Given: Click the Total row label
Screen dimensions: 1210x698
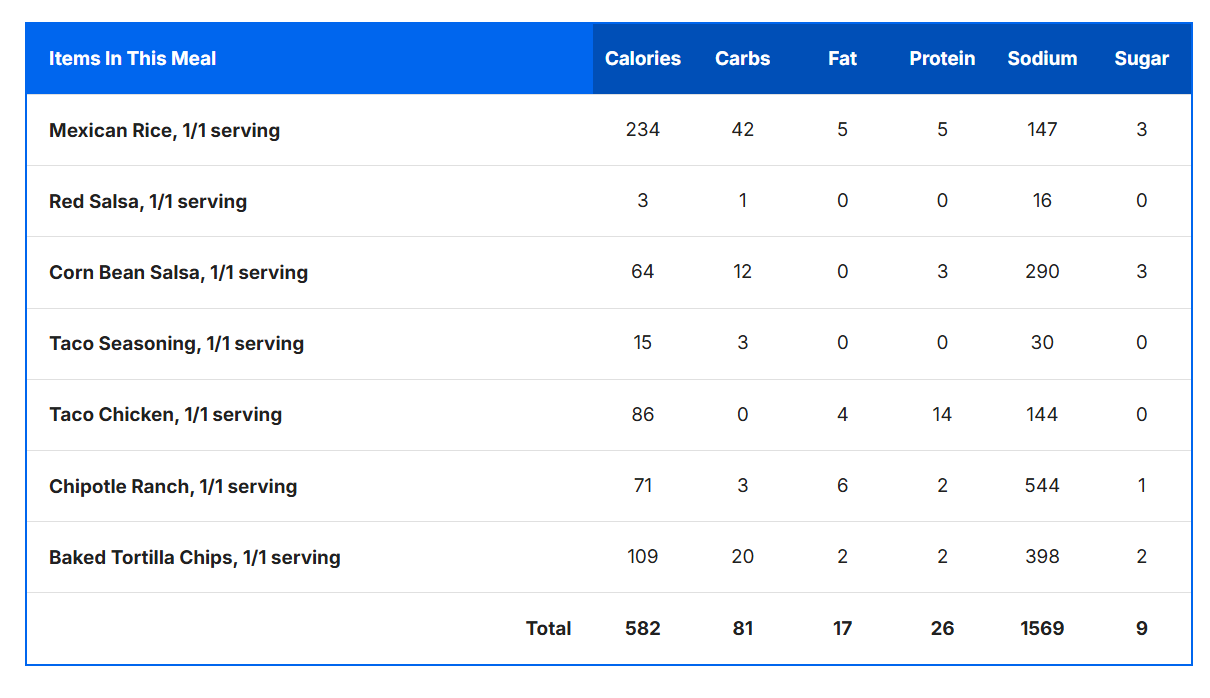Looking at the screenshot, I should coord(548,629).
